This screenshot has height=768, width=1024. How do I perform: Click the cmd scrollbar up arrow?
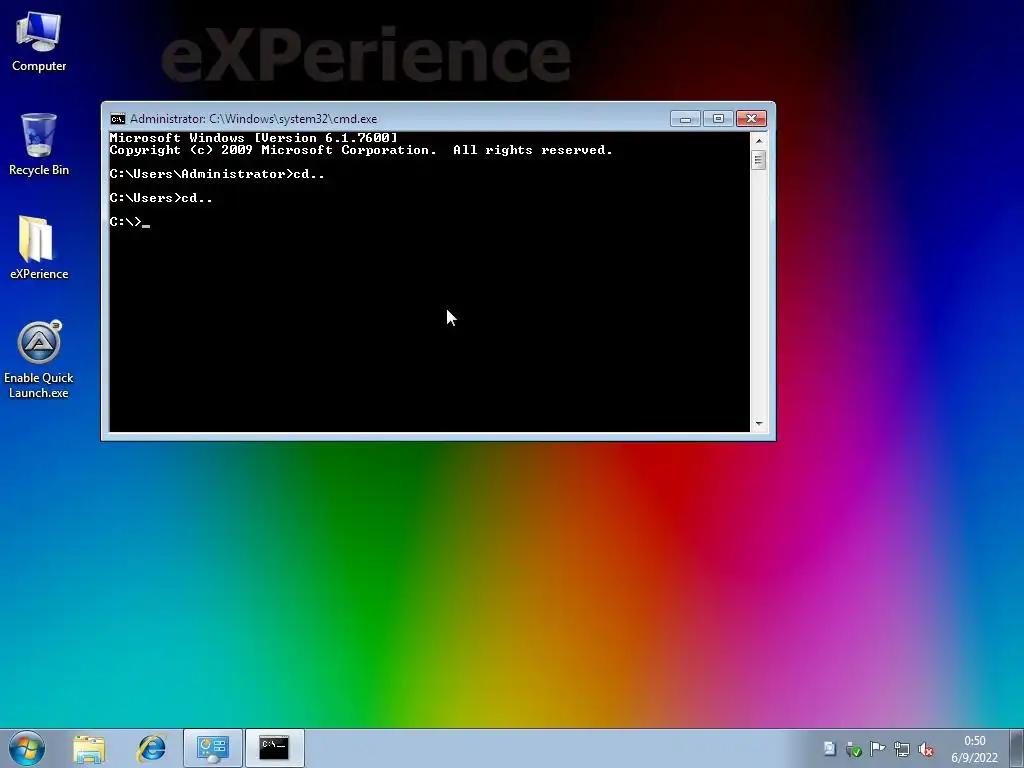pos(758,140)
